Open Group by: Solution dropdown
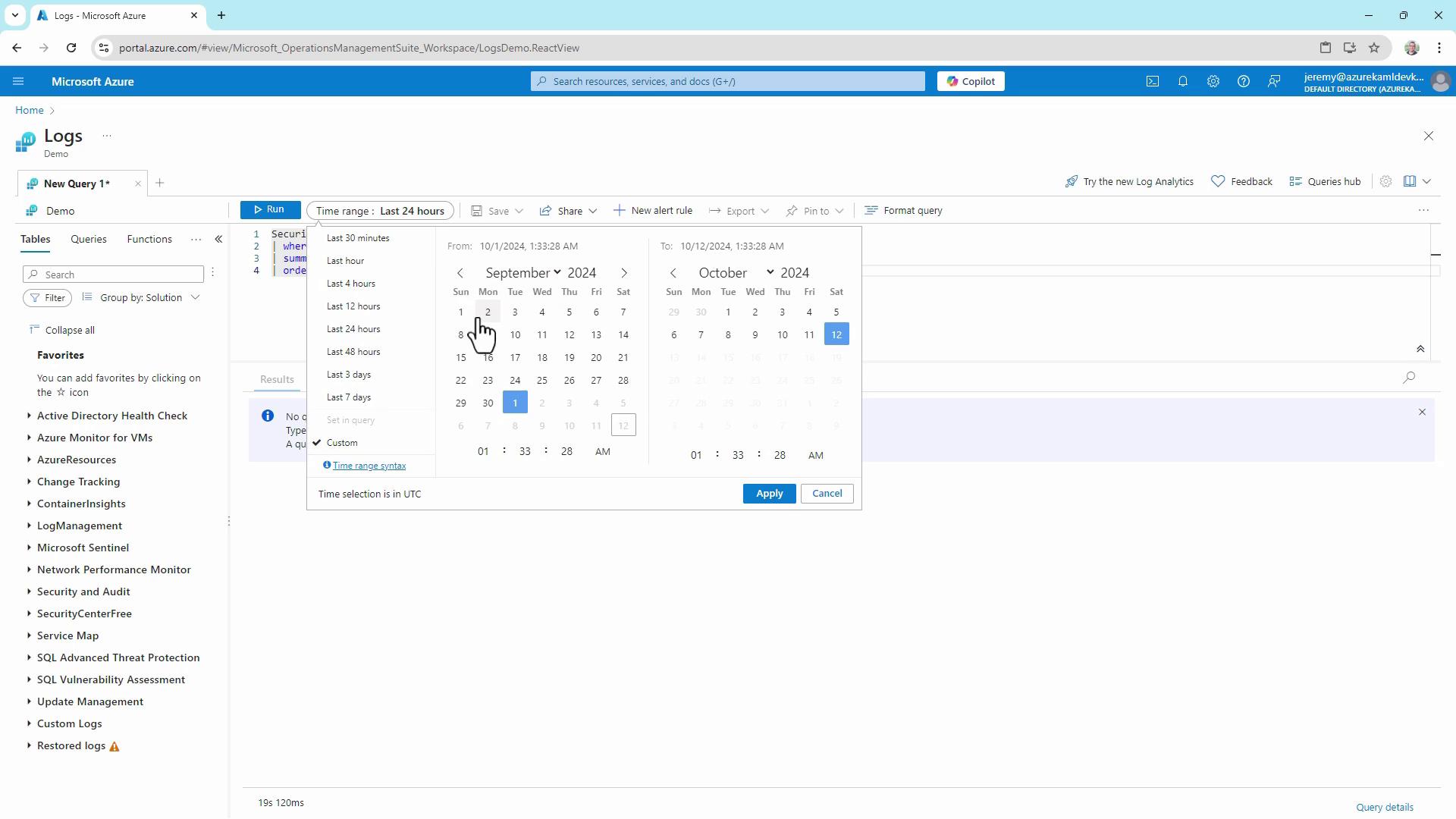 [142, 298]
